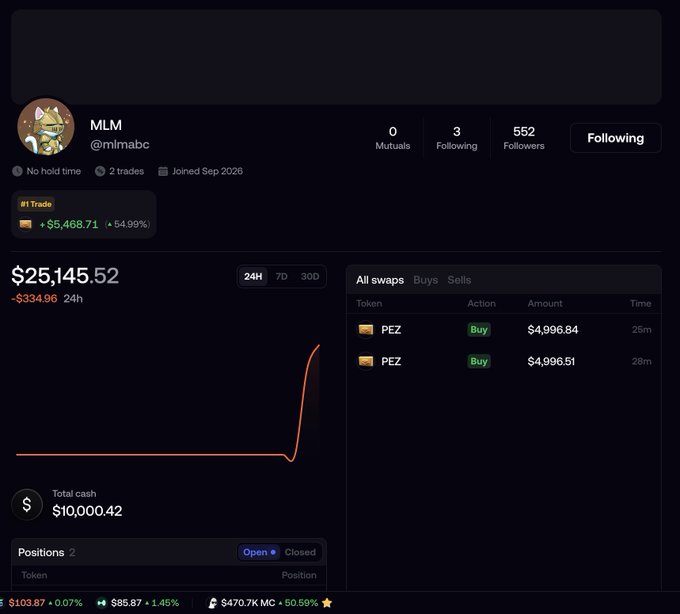Open the MLM profile avatar
Viewport: 680px width, 614px height.
coord(46,127)
